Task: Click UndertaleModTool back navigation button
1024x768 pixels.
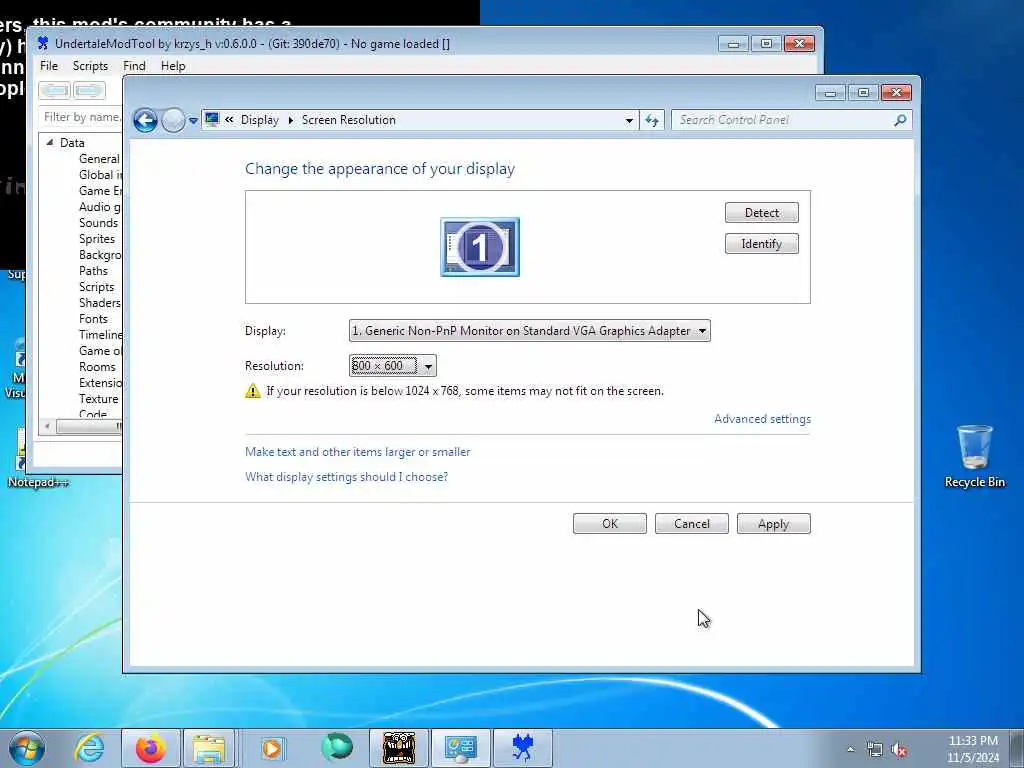Action: 55,90
